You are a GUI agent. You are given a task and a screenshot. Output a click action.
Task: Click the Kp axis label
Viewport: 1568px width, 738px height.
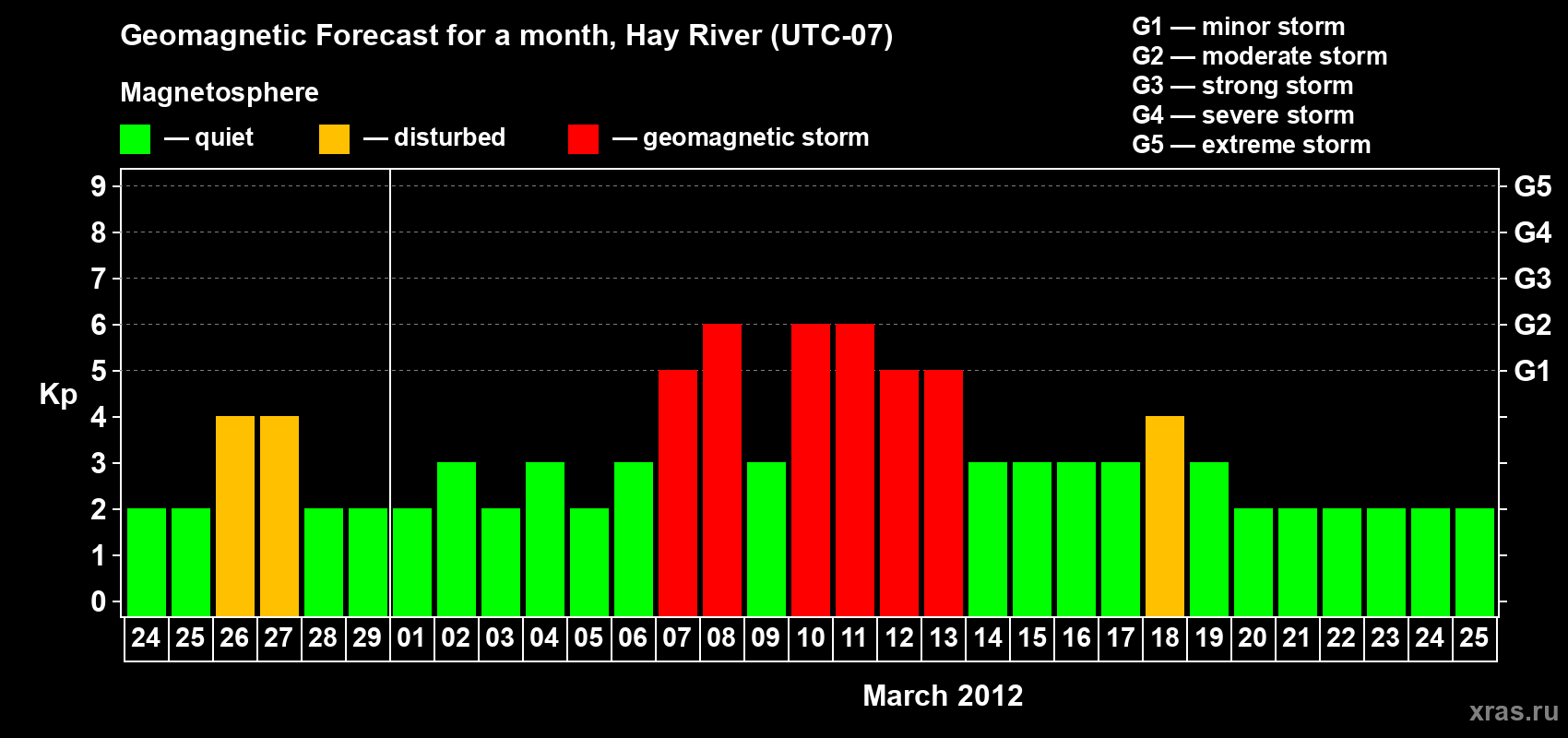point(58,395)
